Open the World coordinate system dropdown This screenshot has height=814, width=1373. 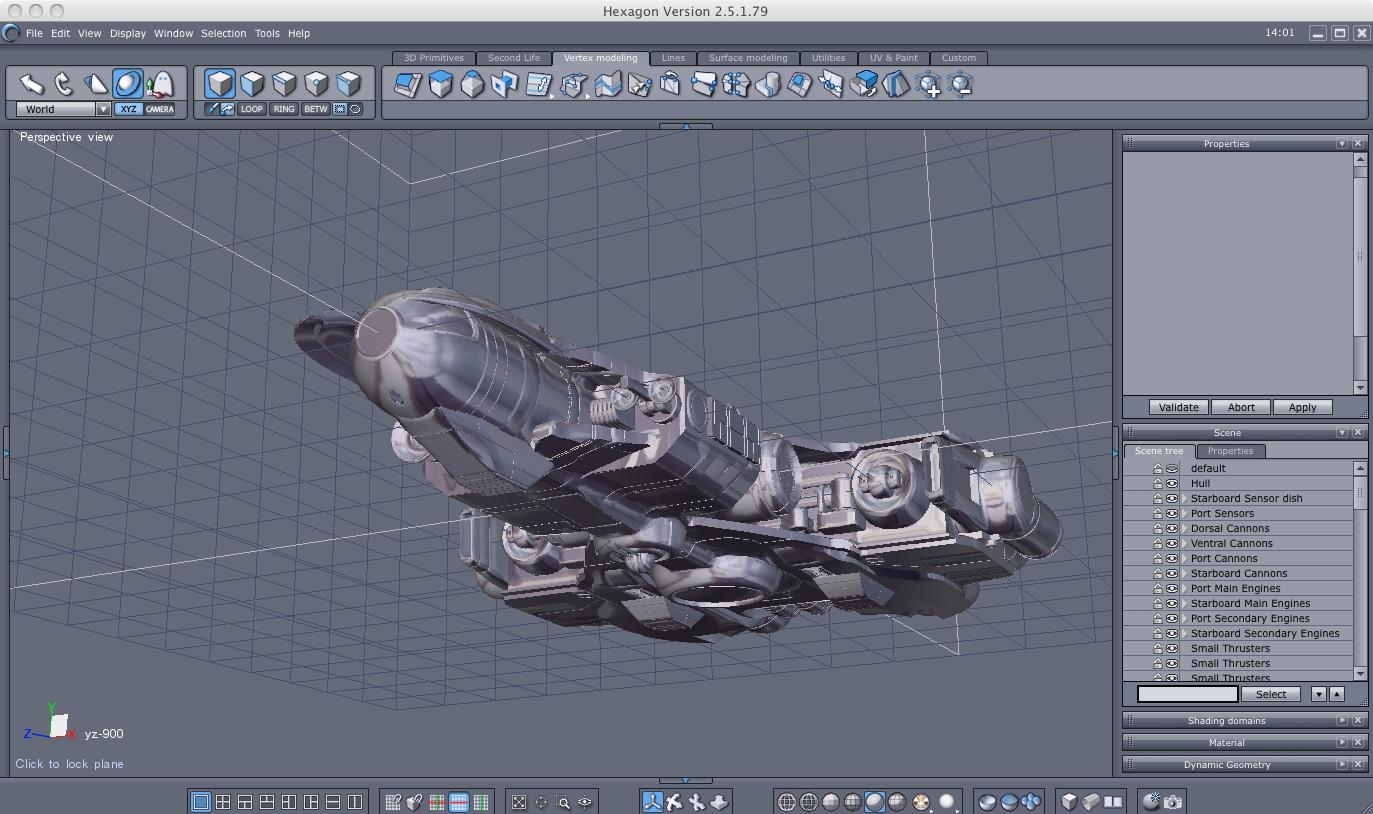click(102, 109)
